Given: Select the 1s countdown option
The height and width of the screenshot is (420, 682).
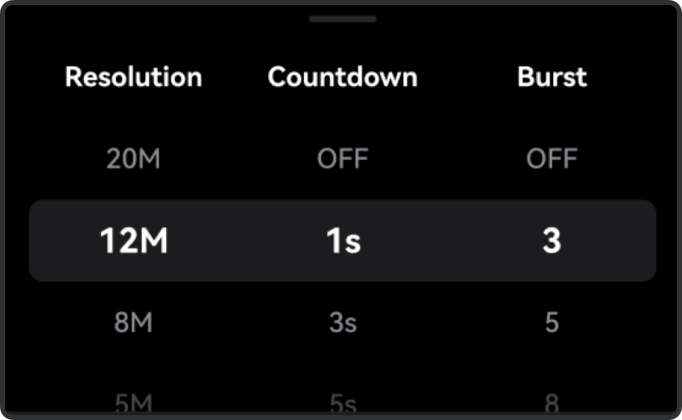Looking at the screenshot, I should [x=343, y=241].
